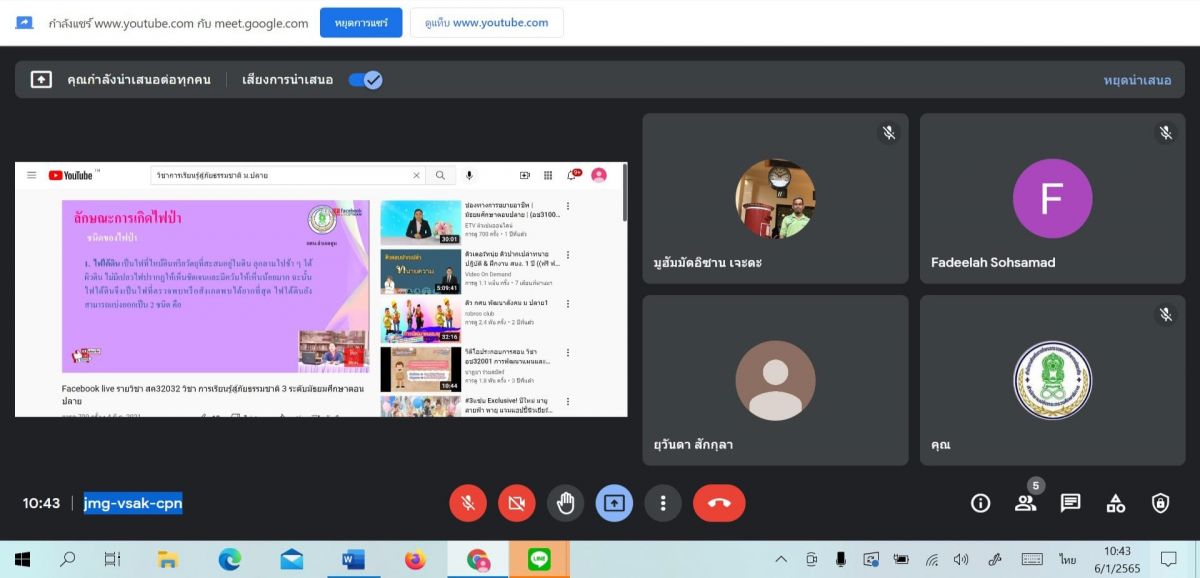The image size is (1200, 578).
Task: Click the blue stop sharing button
Action: tap(361, 23)
